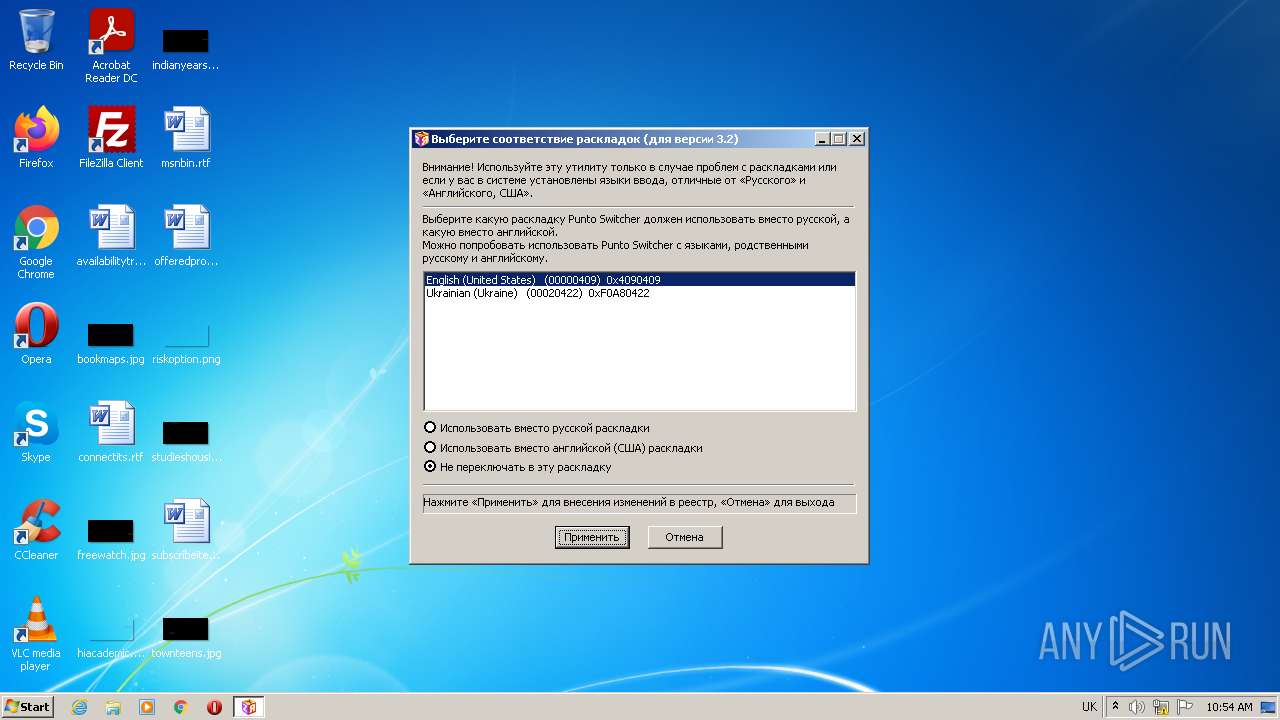This screenshot has height=720, width=1280.
Task: Select the CCleaner desktop icon
Action: click(x=36, y=529)
